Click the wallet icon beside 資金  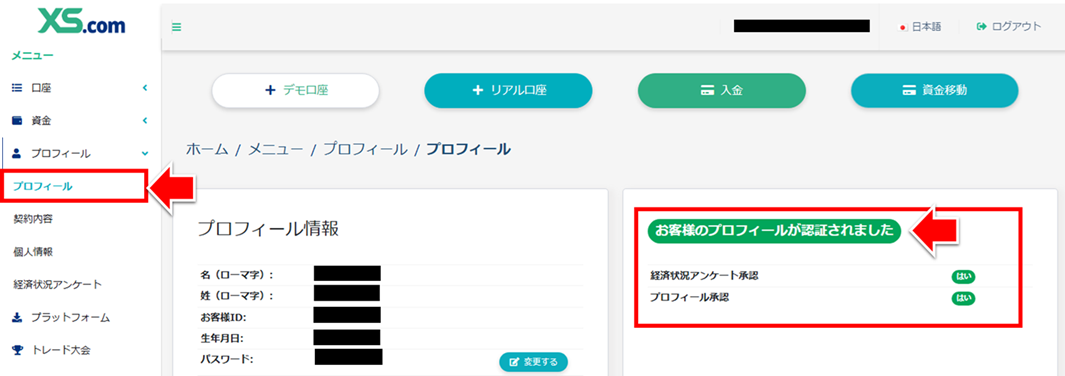click(x=17, y=121)
